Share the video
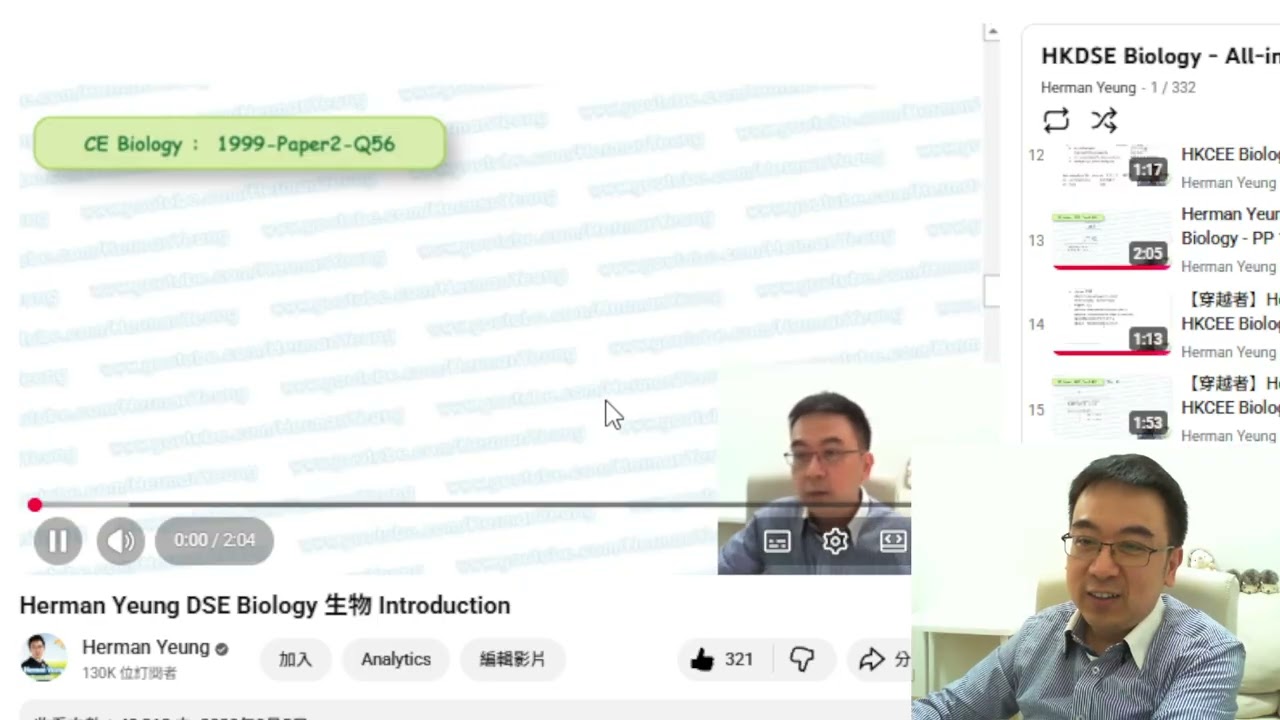Viewport: 1280px width, 720px height. point(884,659)
